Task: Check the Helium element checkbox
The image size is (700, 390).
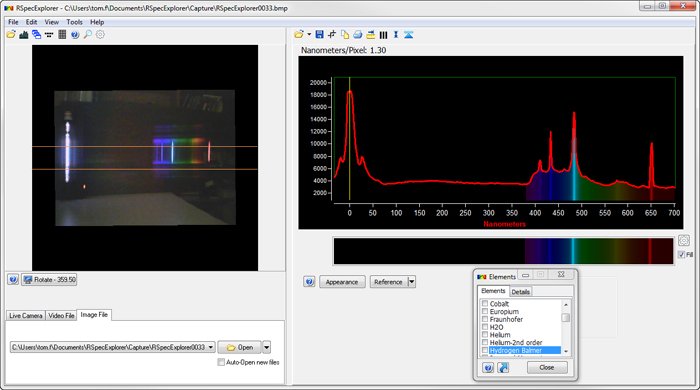Action: click(485, 335)
